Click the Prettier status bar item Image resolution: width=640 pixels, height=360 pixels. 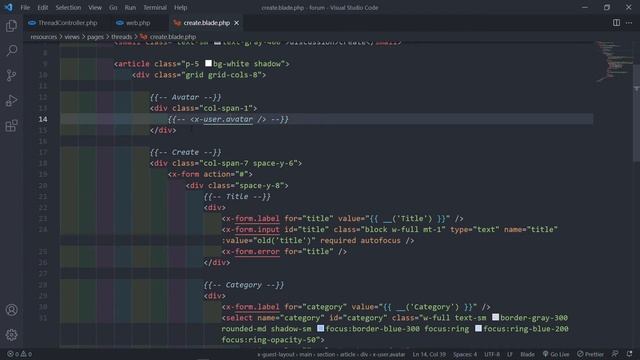[x=590, y=354]
